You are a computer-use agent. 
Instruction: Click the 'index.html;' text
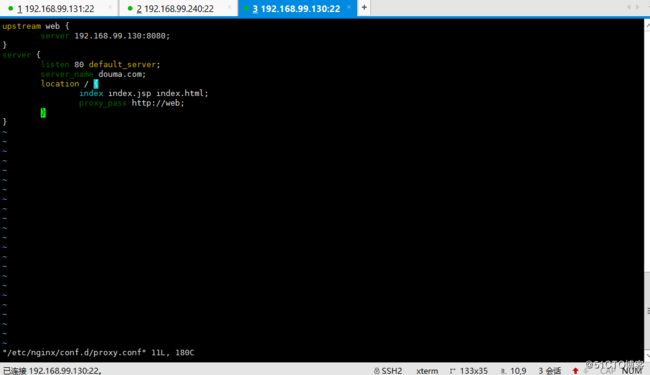point(182,93)
